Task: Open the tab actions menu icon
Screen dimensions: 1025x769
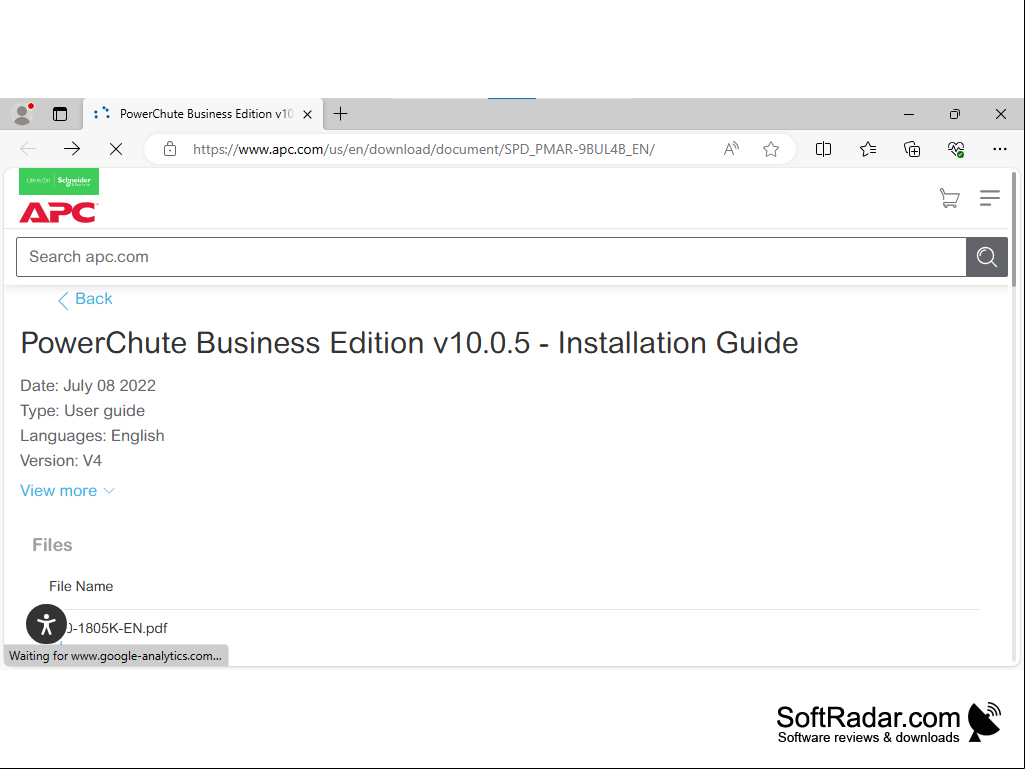Action: [60, 114]
